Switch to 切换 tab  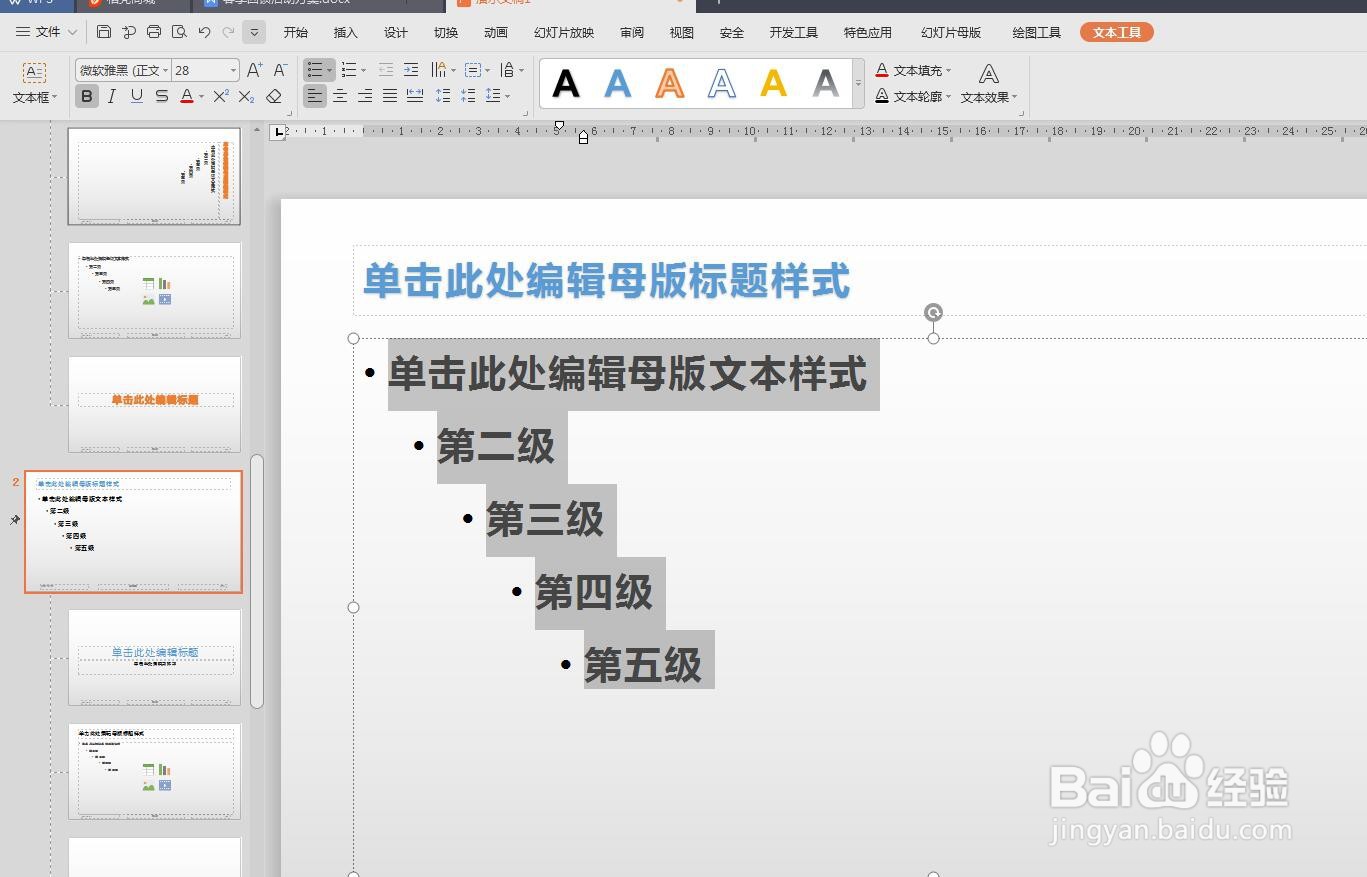pyautogui.click(x=446, y=32)
